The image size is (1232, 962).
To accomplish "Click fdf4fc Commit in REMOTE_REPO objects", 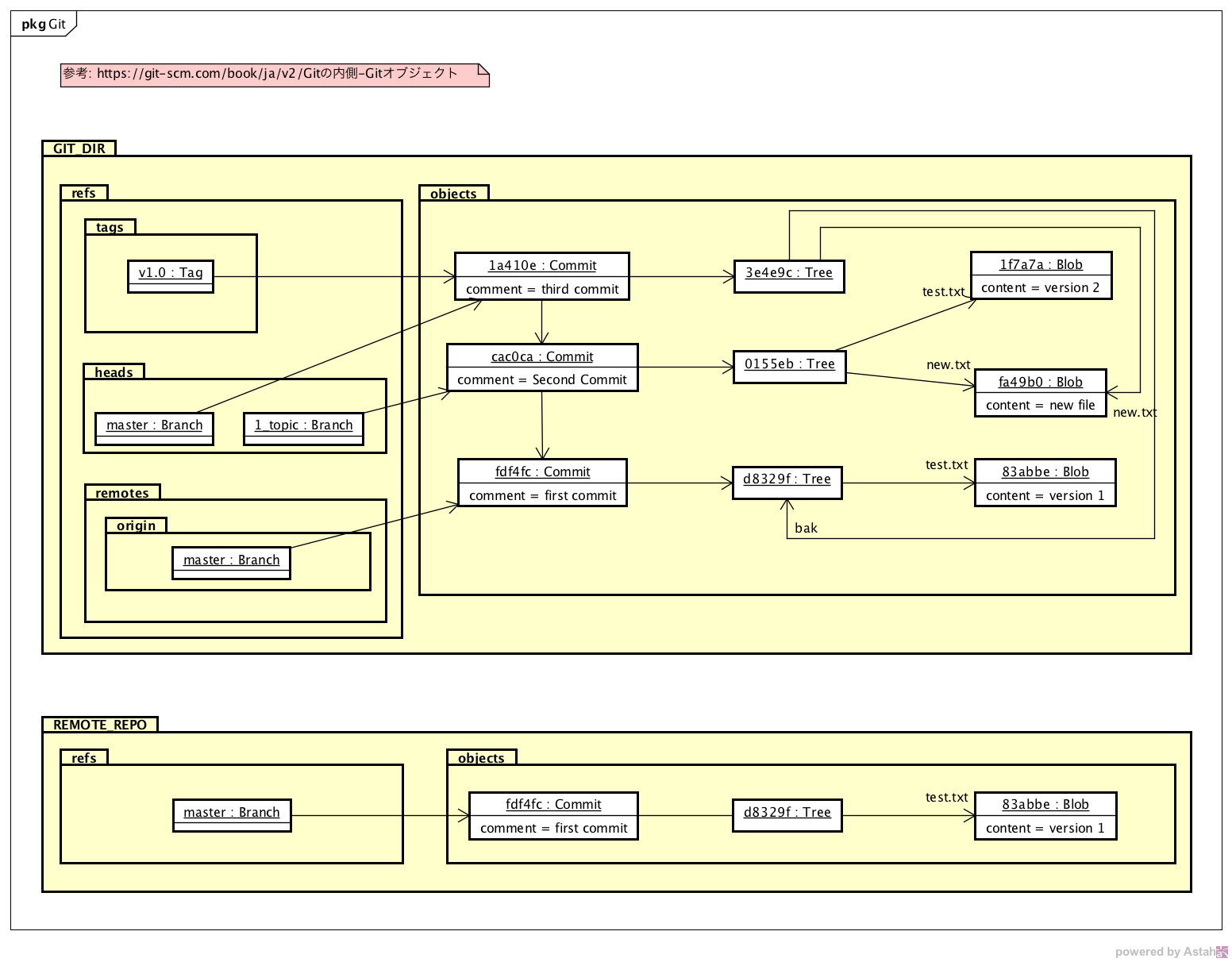I will 553,815.
